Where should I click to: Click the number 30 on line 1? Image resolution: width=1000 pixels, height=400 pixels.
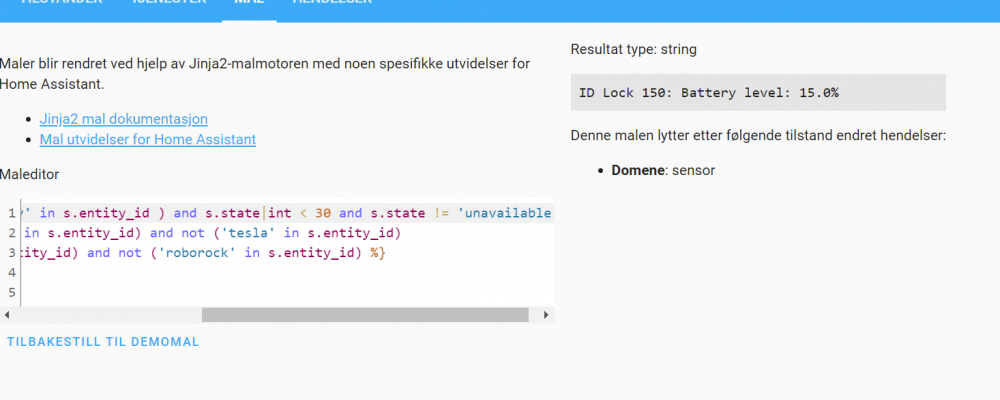tap(323, 213)
